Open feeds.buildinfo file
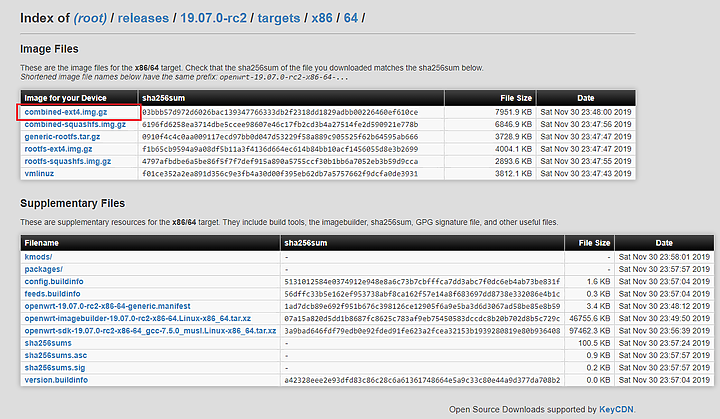This screenshot has width=720, height=419. click(x=52, y=294)
